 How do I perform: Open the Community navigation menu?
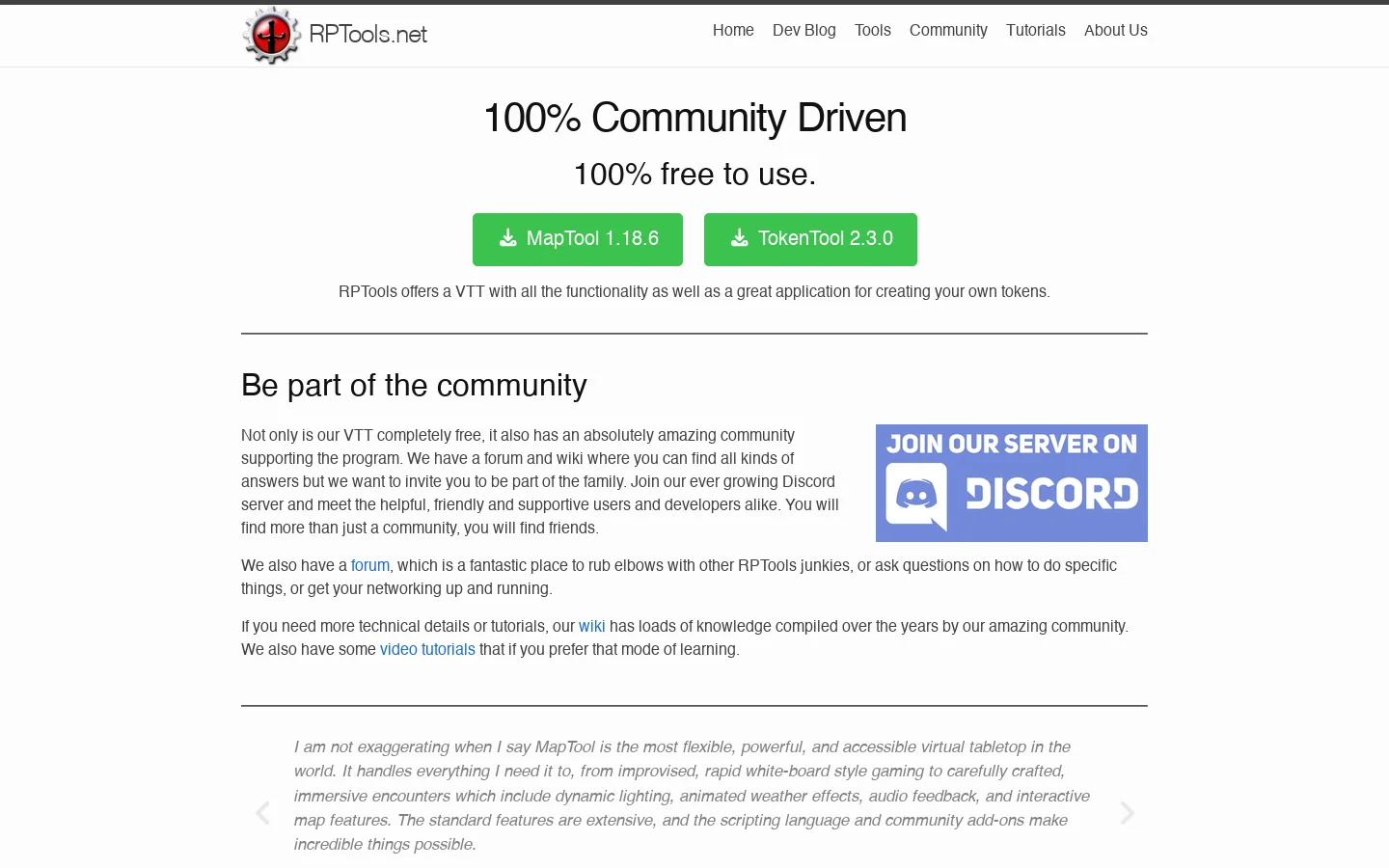[x=948, y=30]
